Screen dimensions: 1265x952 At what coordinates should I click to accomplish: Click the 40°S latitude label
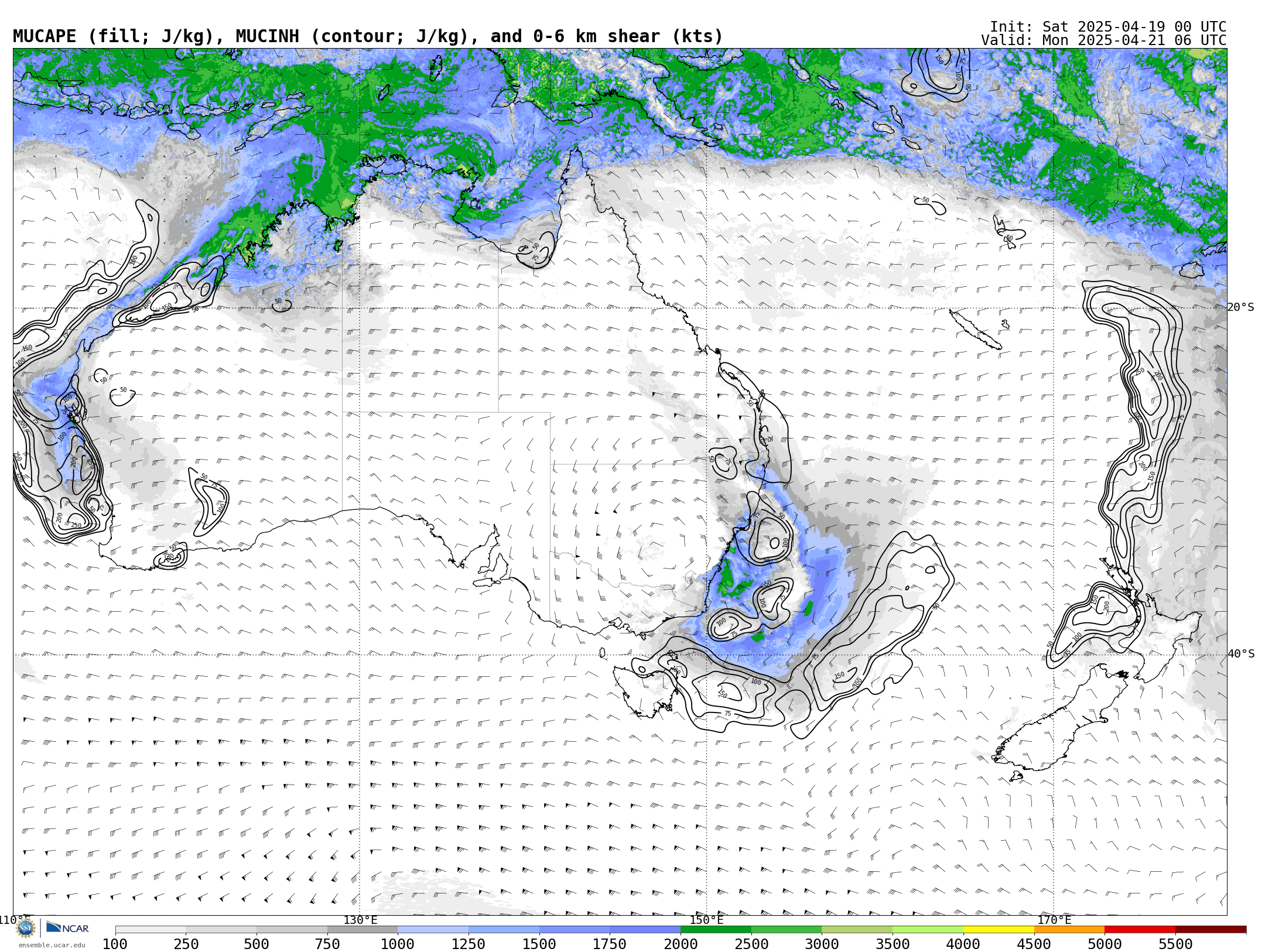(1240, 654)
